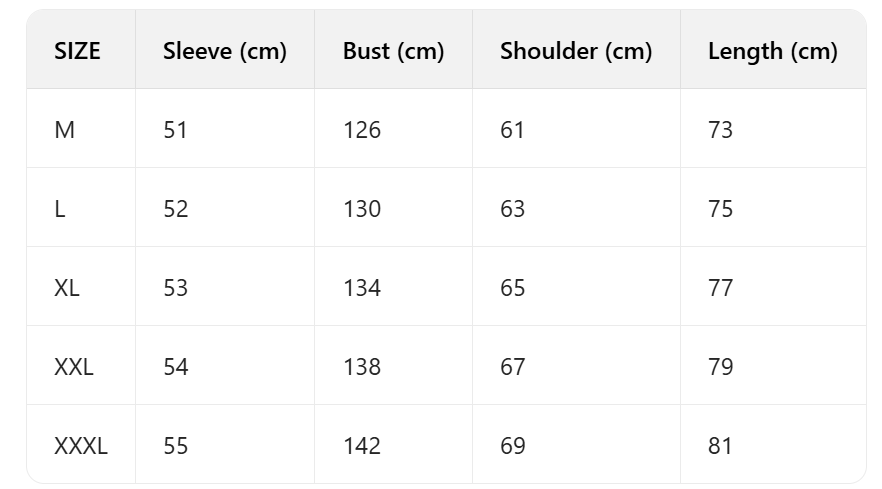The image size is (882, 489).
Task: Select bust value 126 in M row
Action: [x=361, y=130]
